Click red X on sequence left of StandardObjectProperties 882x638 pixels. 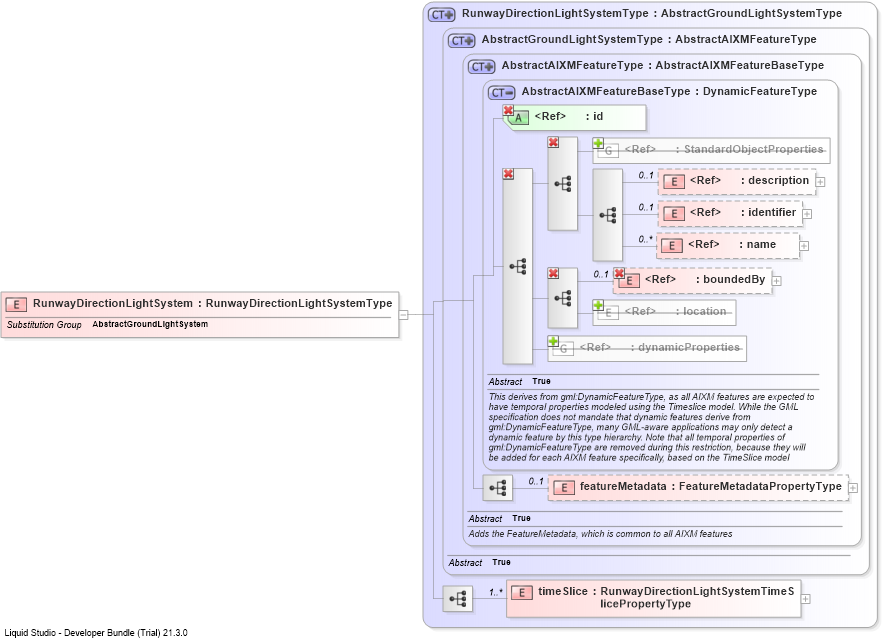553,143
